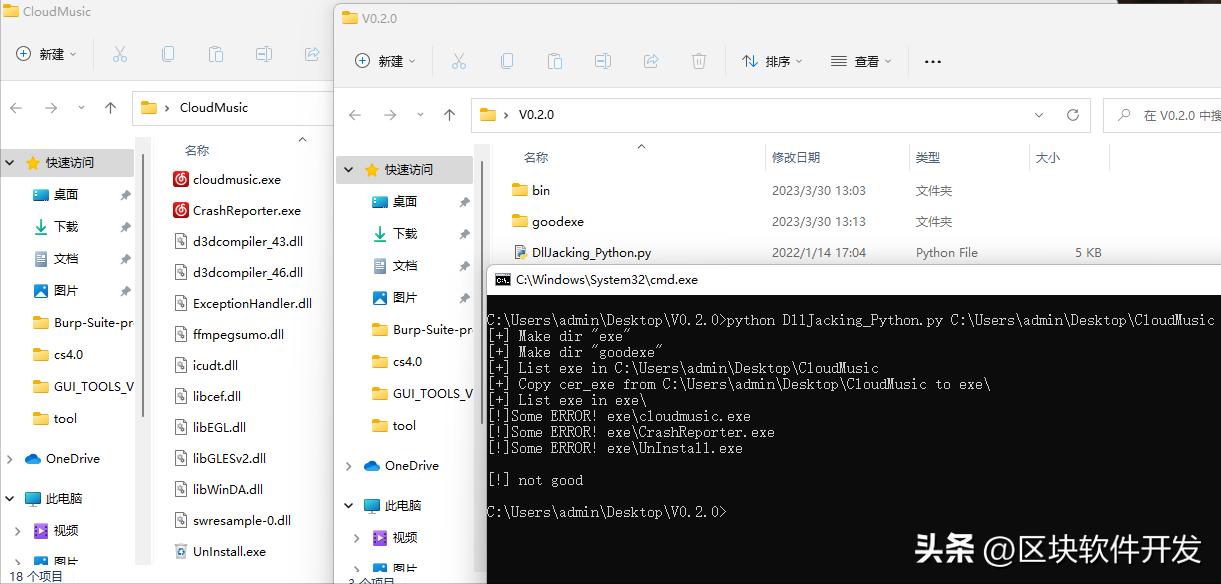1221x584 pixels.
Task: Click the Copy icon in V0.2.0 toolbar
Action: pos(507,61)
